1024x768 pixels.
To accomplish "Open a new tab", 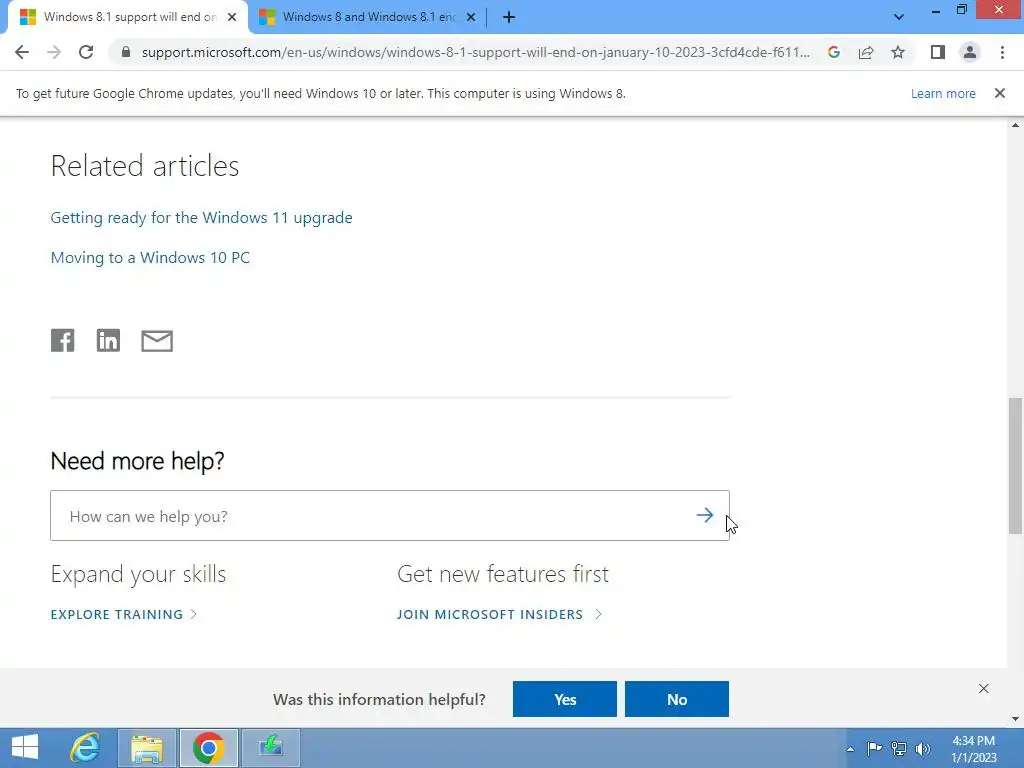I will [509, 17].
